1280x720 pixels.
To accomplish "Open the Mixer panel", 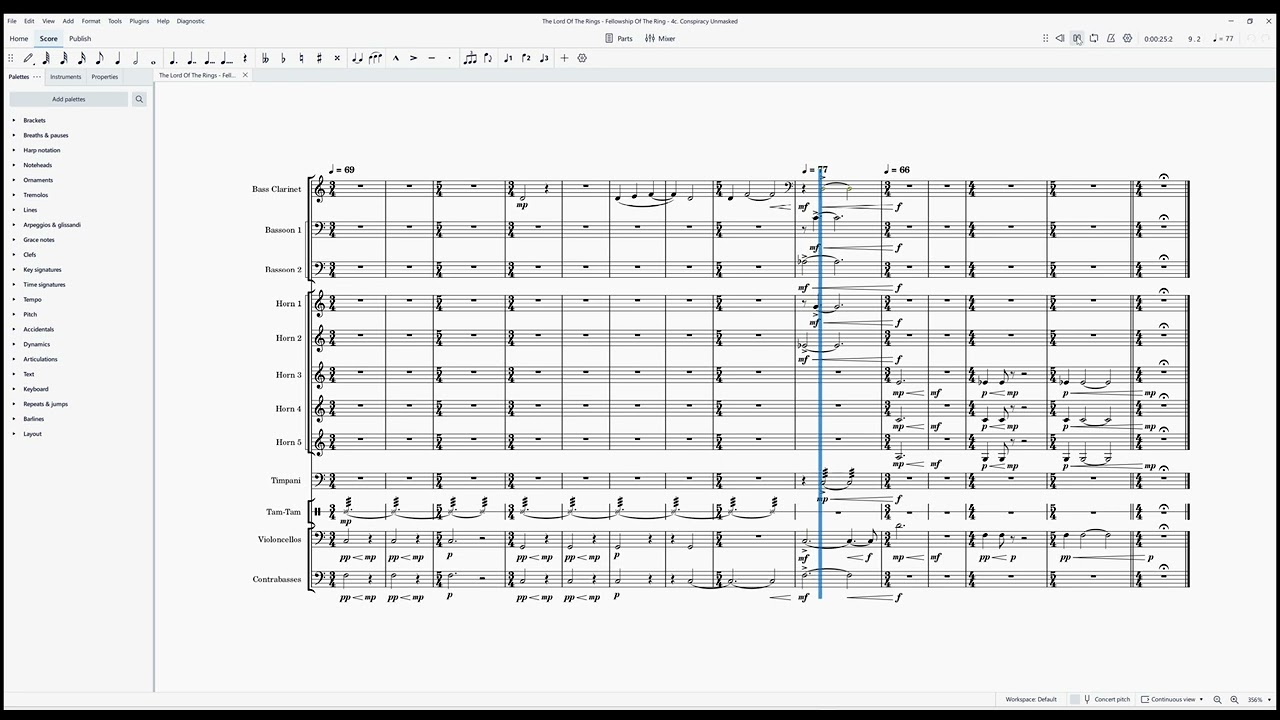I will tap(660, 39).
